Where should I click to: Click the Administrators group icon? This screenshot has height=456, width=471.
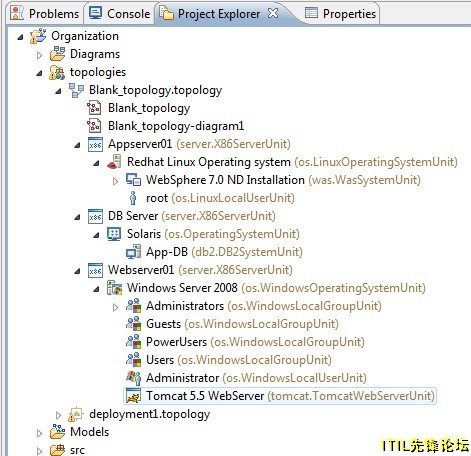133,306
